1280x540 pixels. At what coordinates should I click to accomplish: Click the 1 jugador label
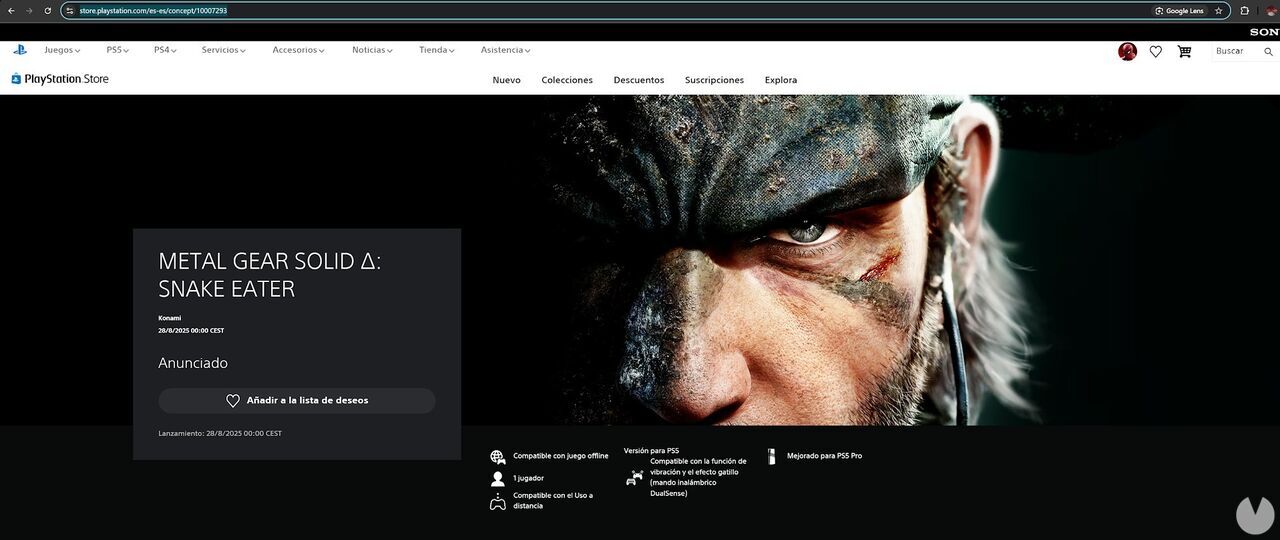click(529, 479)
